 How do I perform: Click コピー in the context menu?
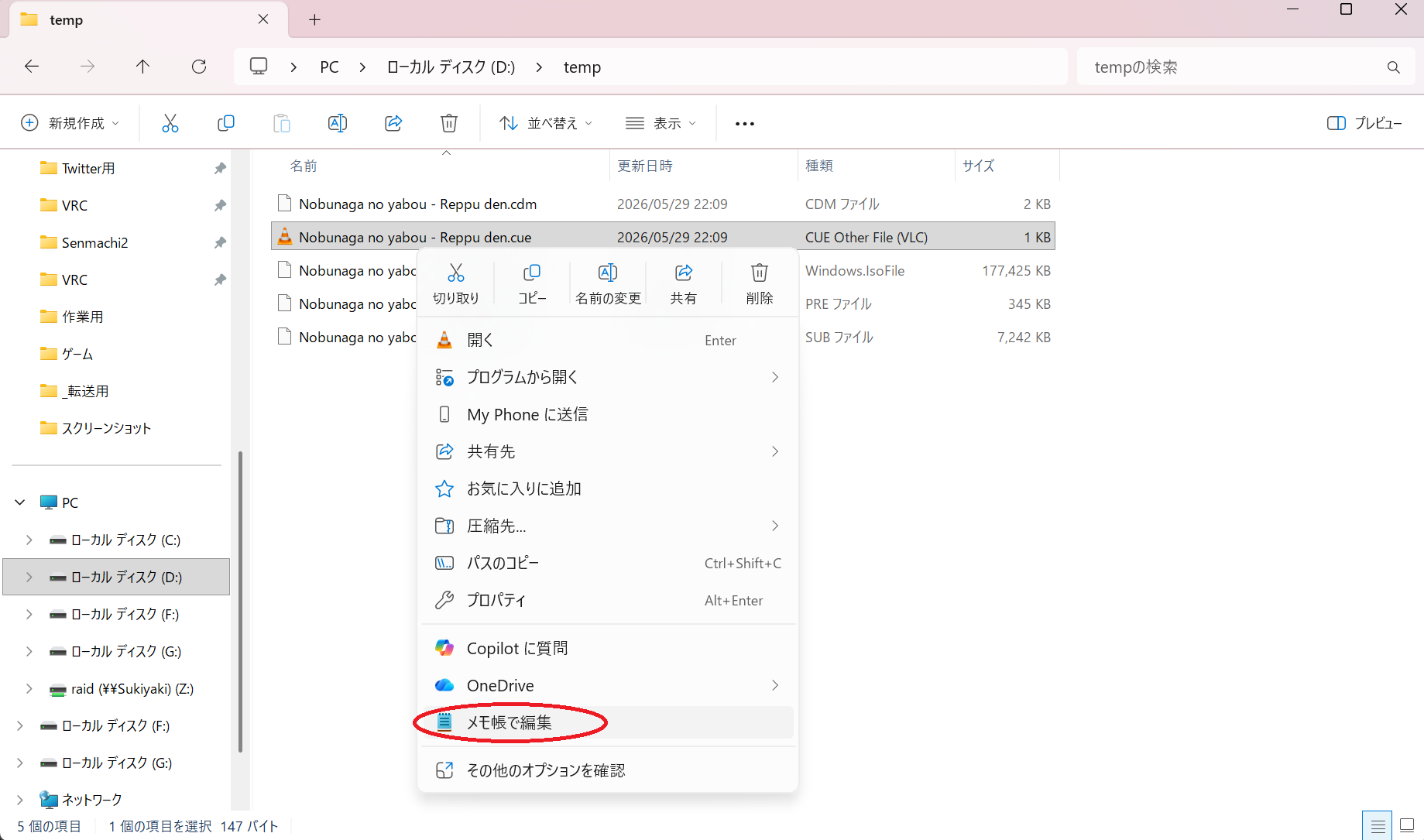pos(532,284)
